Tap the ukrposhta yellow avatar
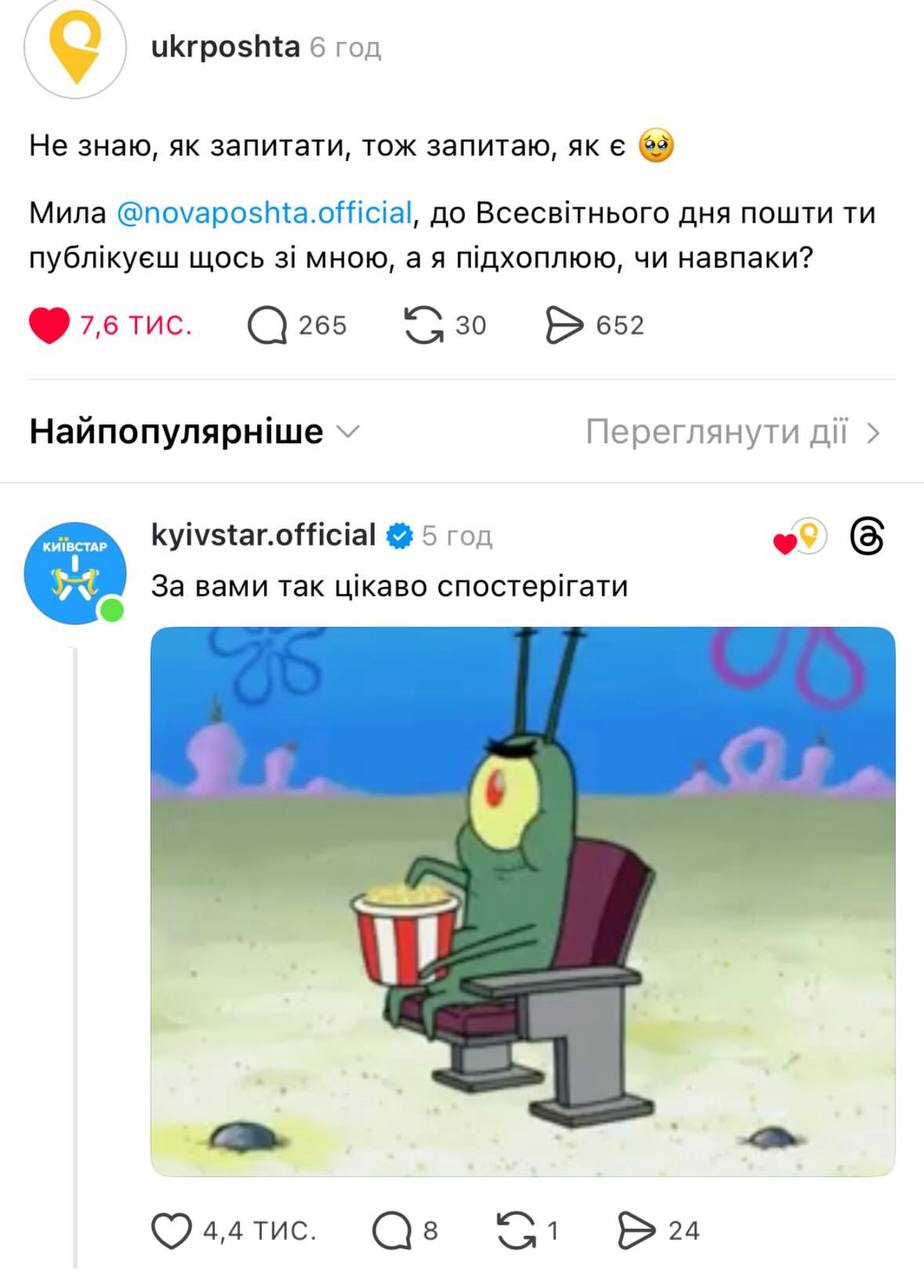 point(75,48)
